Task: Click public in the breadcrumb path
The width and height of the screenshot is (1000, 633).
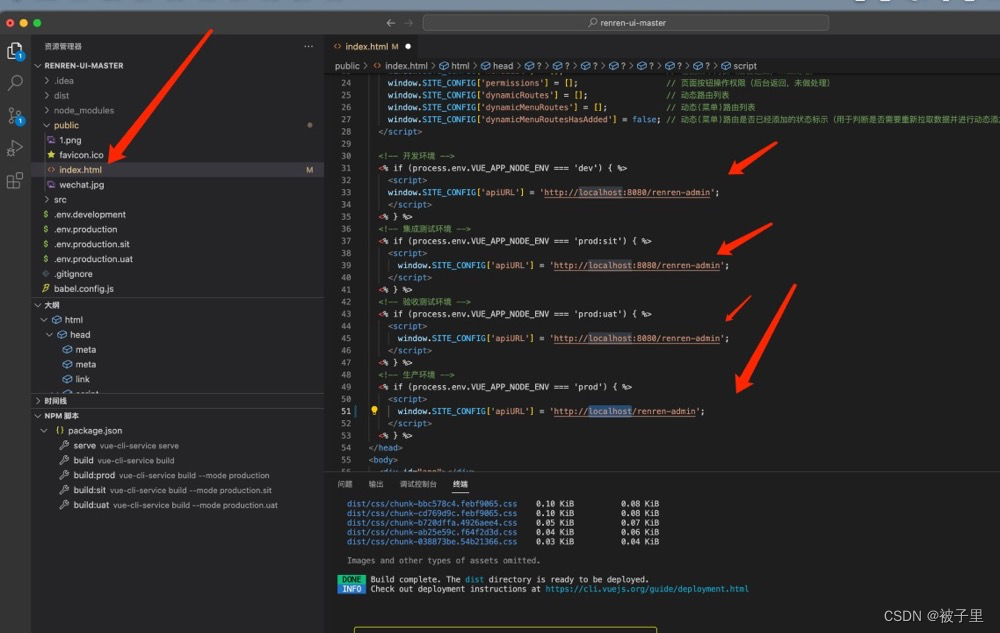Action: click(347, 66)
